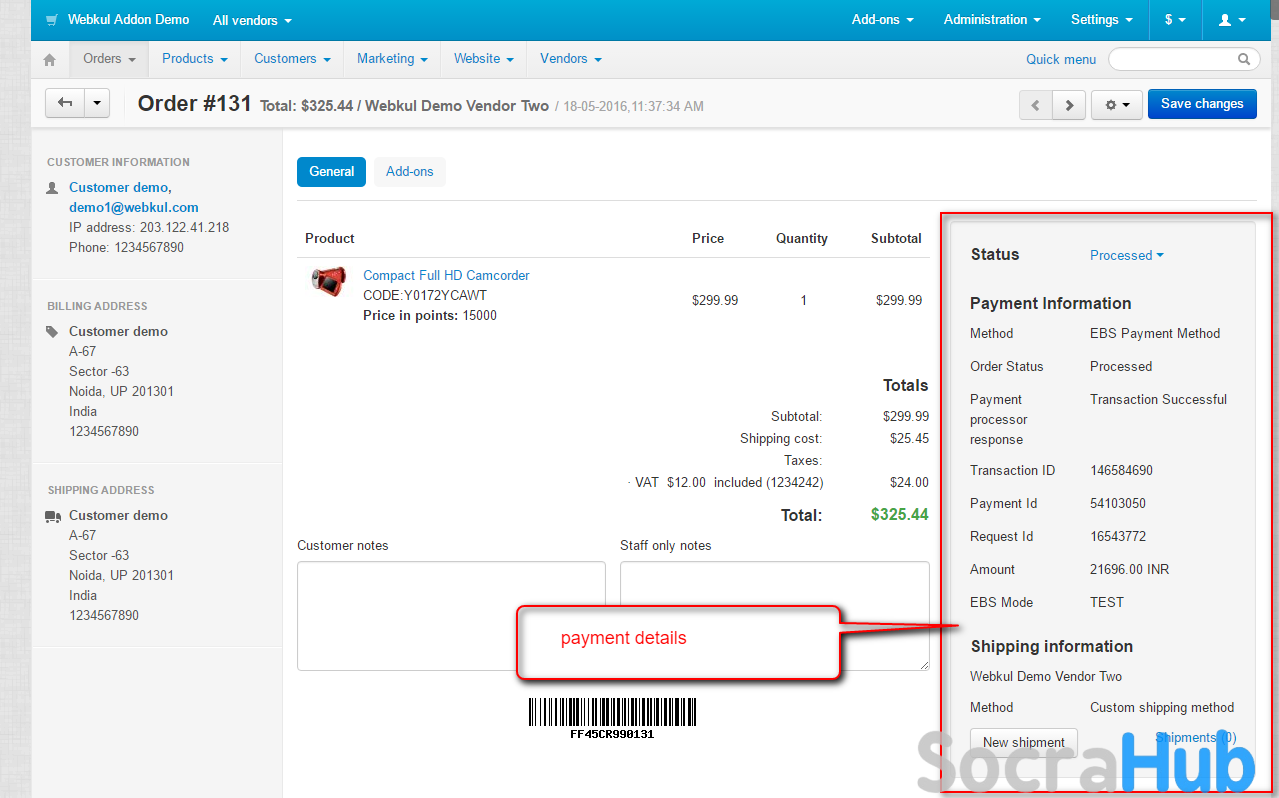Switch to the General tab
The height and width of the screenshot is (798, 1279).
pyautogui.click(x=331, y=172)
